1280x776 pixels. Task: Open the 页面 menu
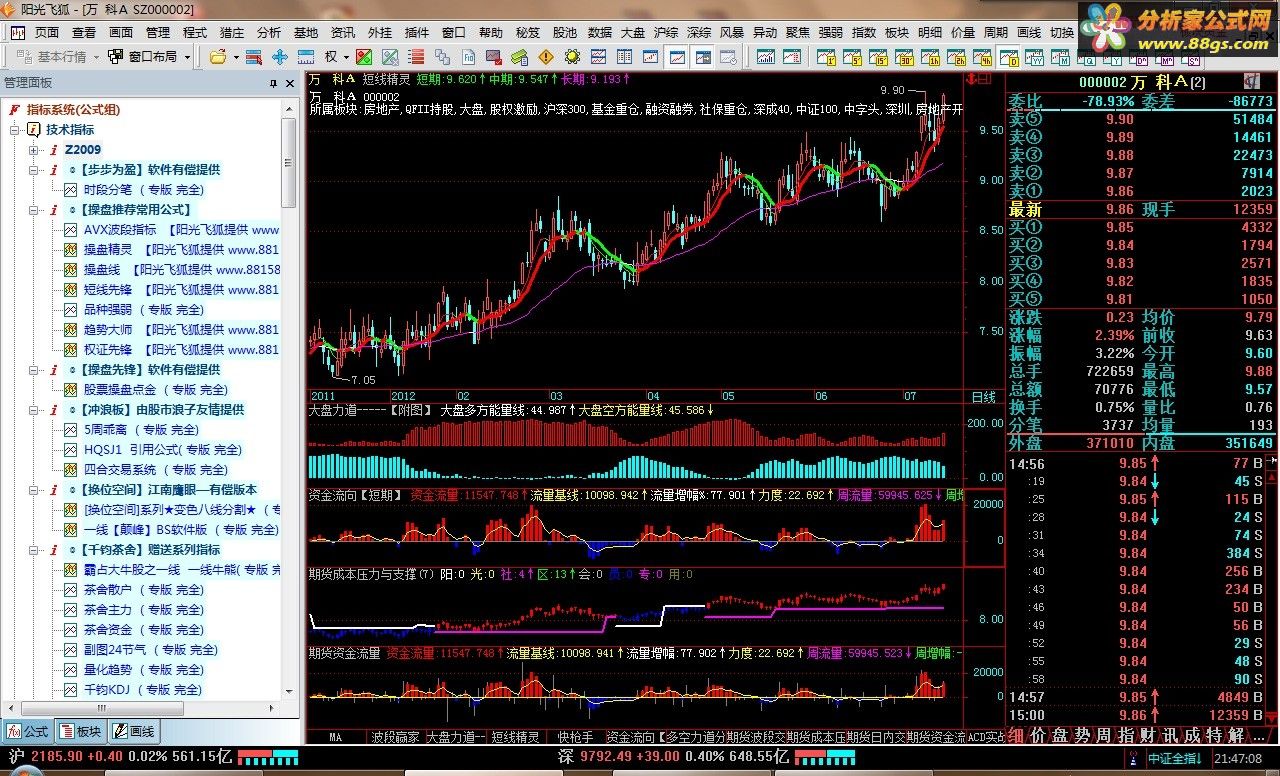47,32
